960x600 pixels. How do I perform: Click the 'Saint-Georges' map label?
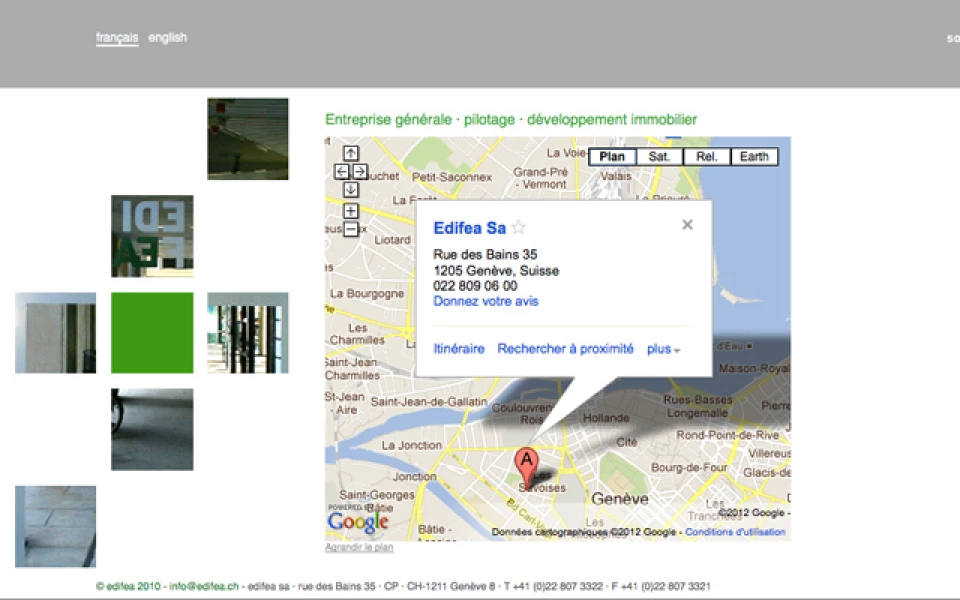click(377, 495)
